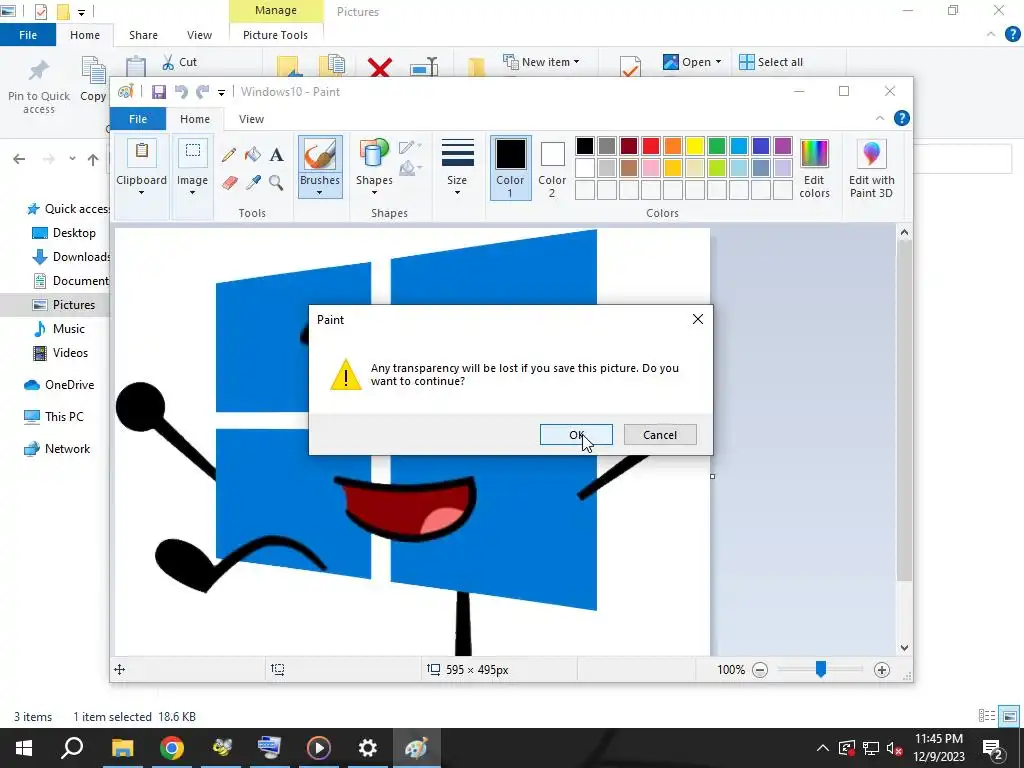This screenshot has width=1024, height=768.
Task: Select the Text tool in Paint
Action: click(x=276, y=155)
